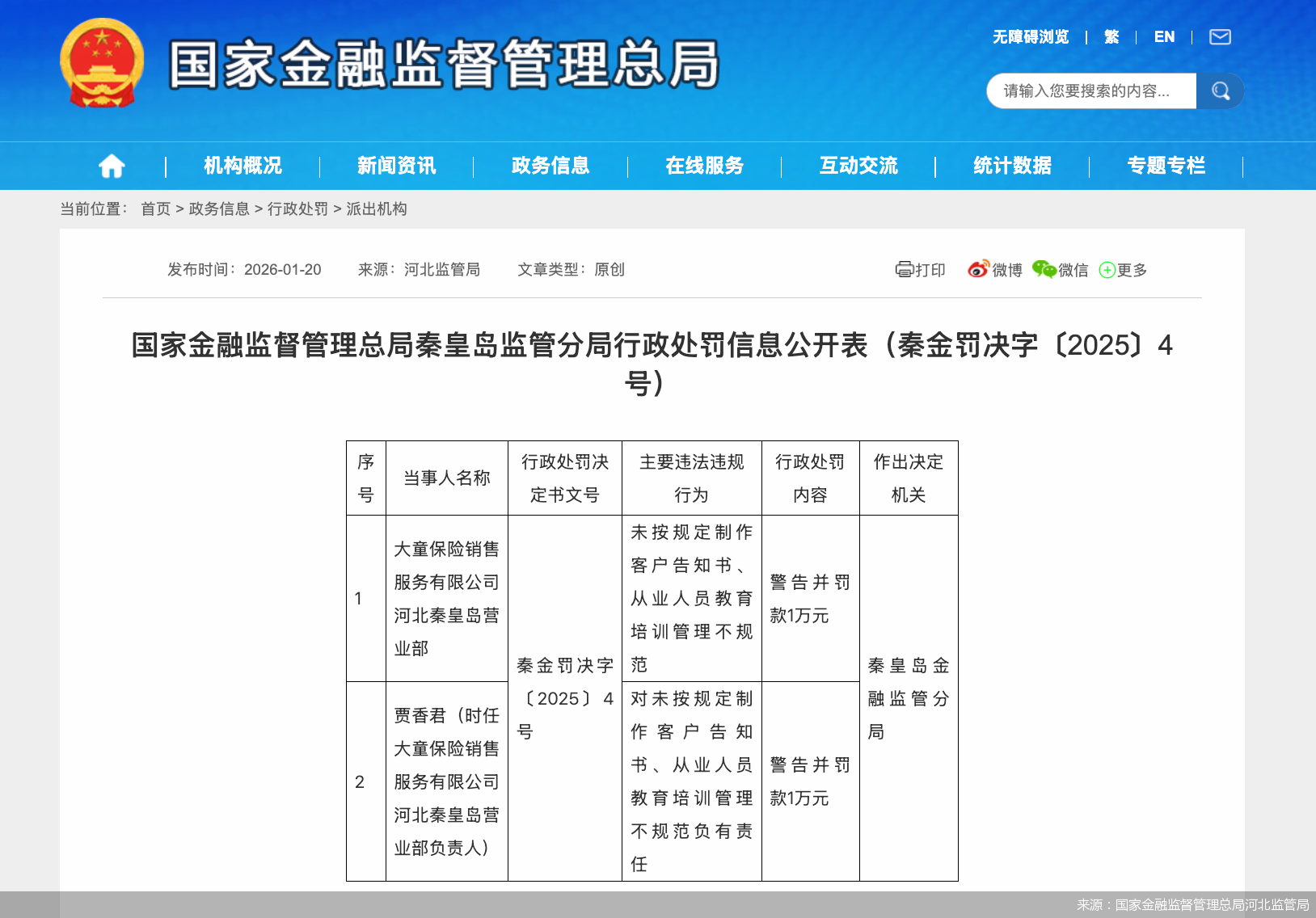Click inside the search input box
The width and height of the screenshot is (1316, 918).
(x=1091, y=91)
